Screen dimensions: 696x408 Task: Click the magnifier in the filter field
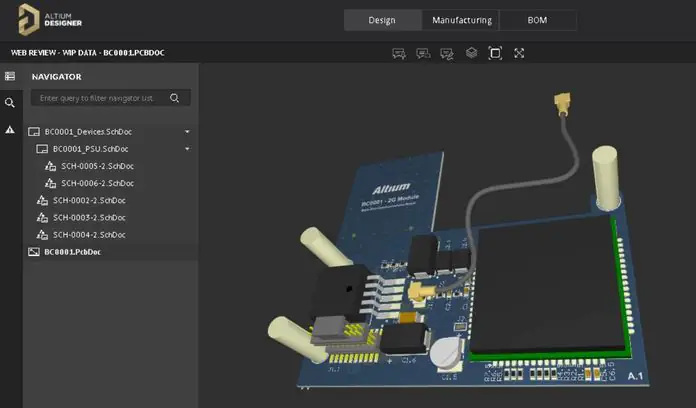[x=174, y=98]
